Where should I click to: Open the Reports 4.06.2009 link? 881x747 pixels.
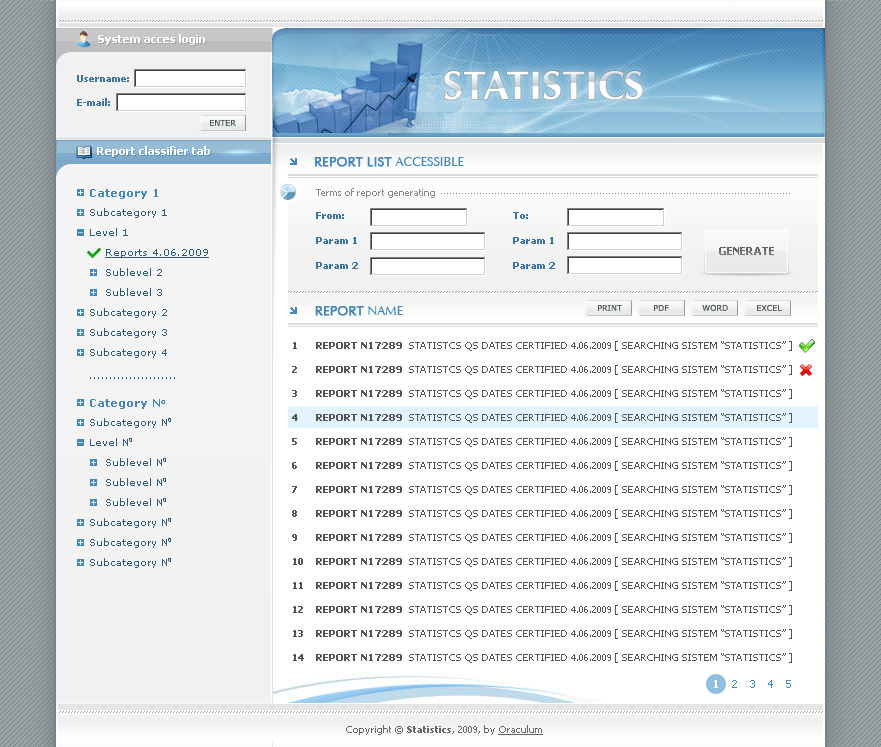click(157, 253)
